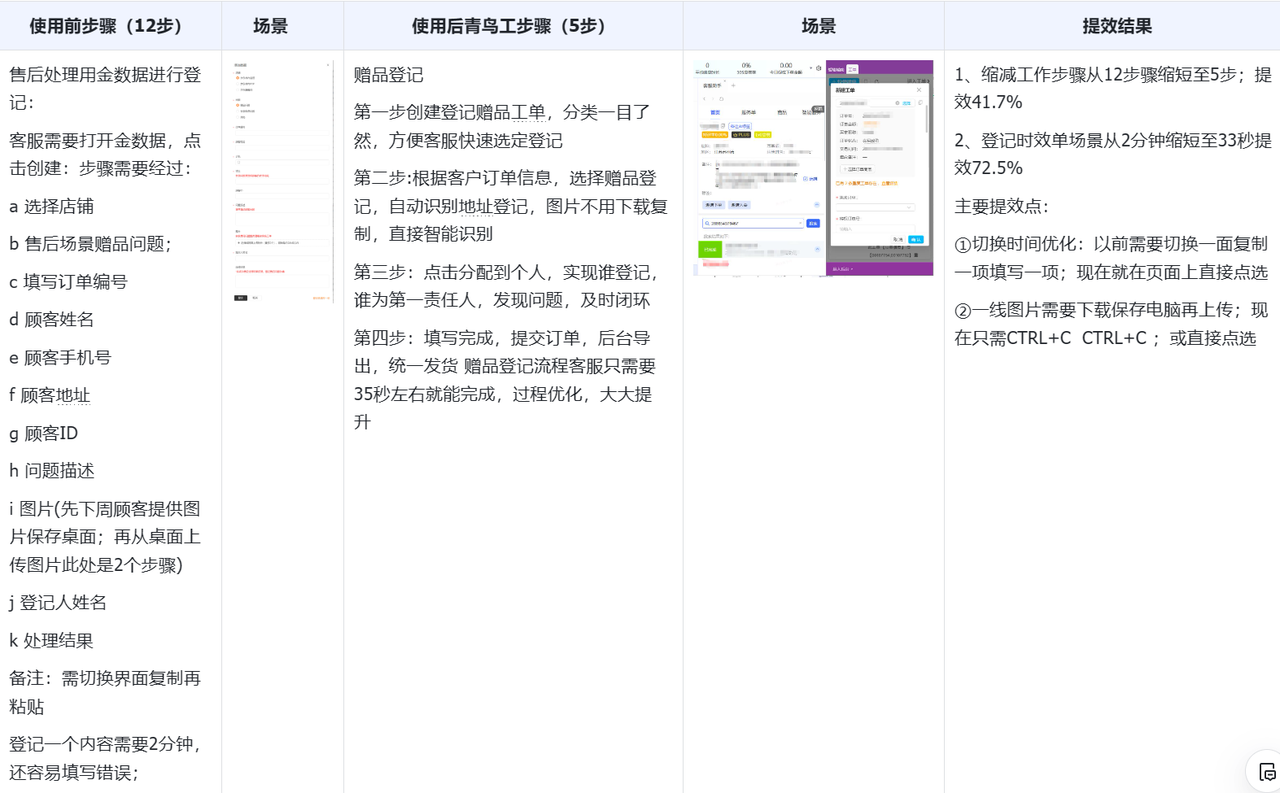Select the line 售后处理用金数据进行登记：
Screen dimensions: 1280x793
pyautogui.click(x=106, y=88)
